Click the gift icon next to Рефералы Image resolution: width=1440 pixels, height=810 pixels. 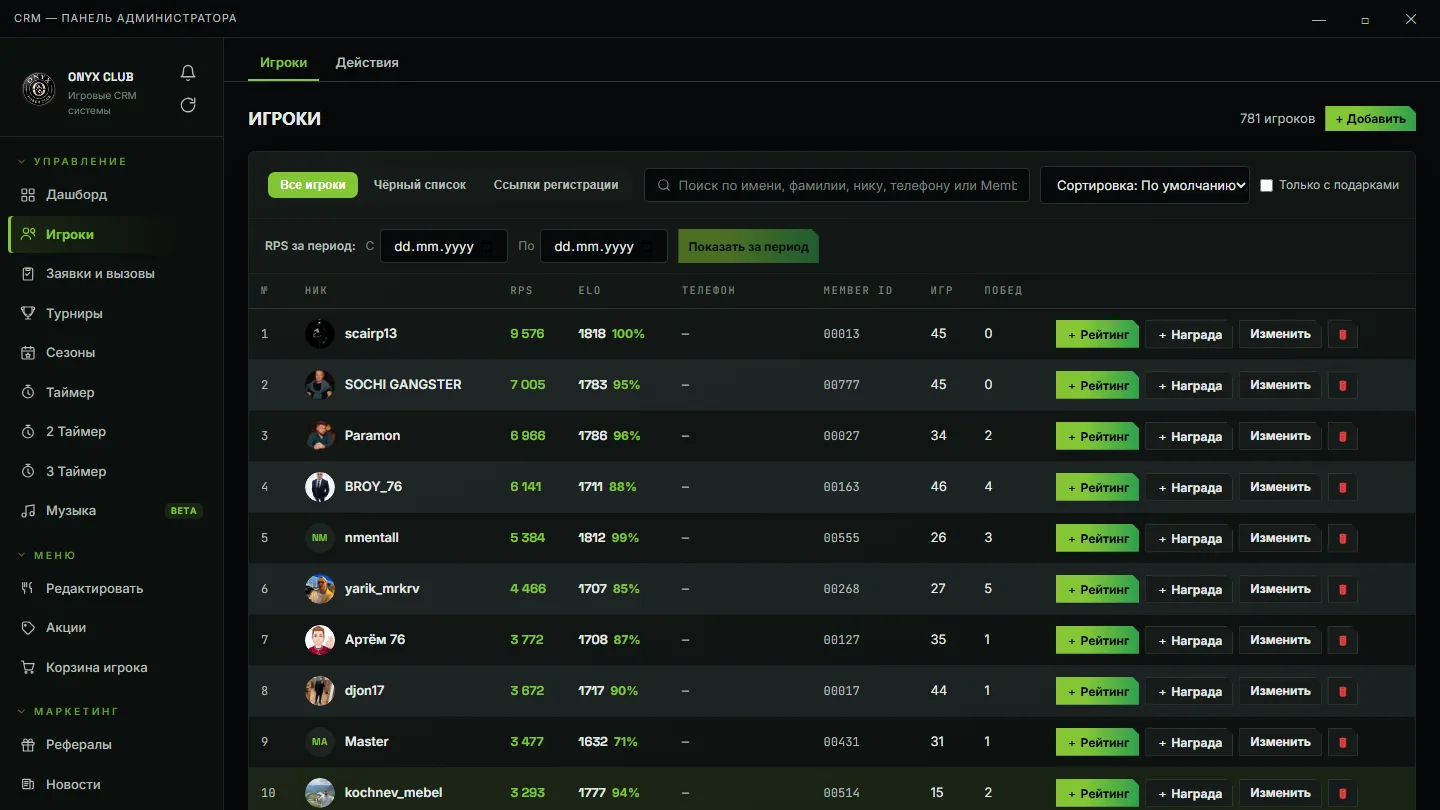point(28,745)
